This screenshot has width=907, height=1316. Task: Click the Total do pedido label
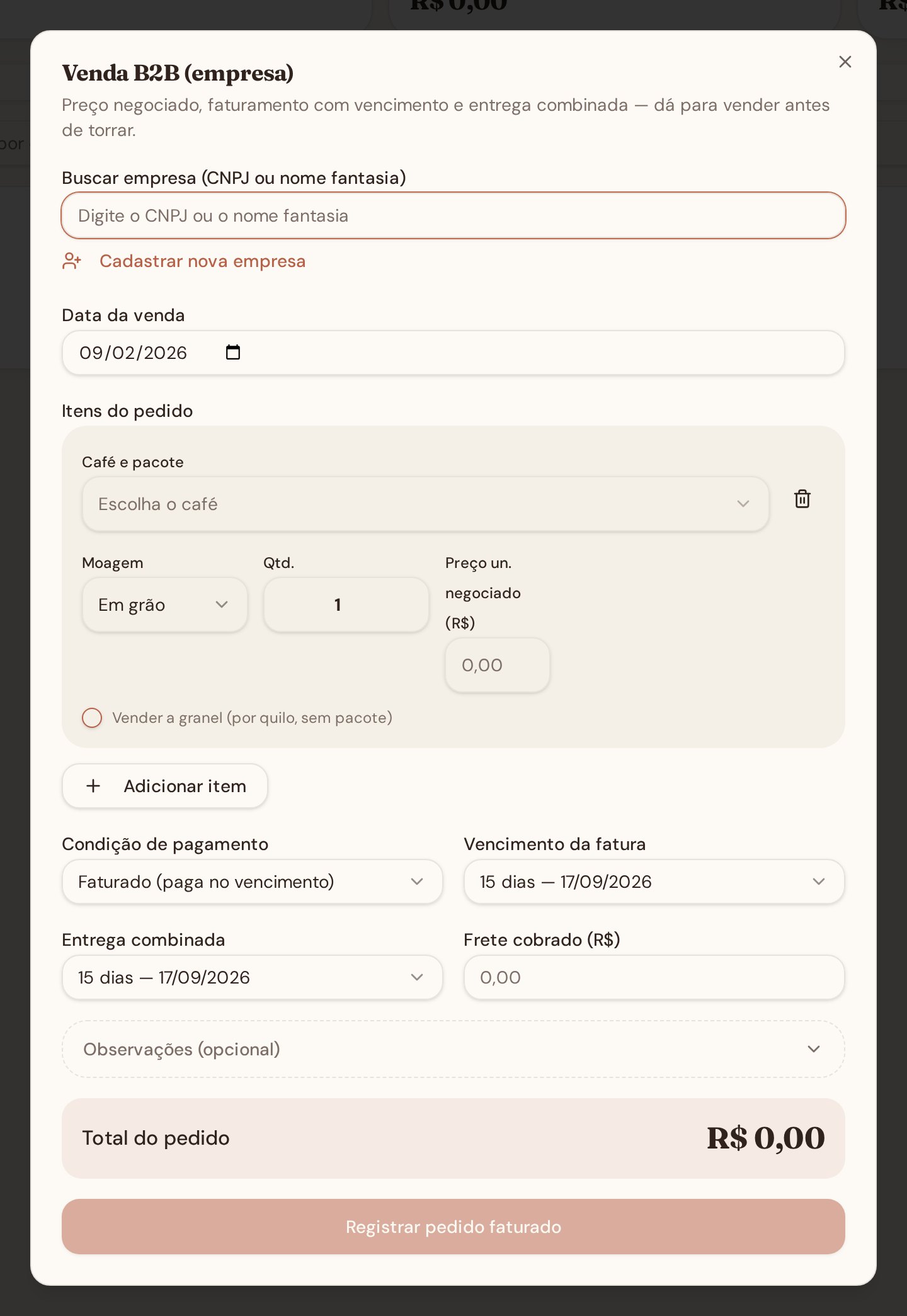tap(156, 1138)
